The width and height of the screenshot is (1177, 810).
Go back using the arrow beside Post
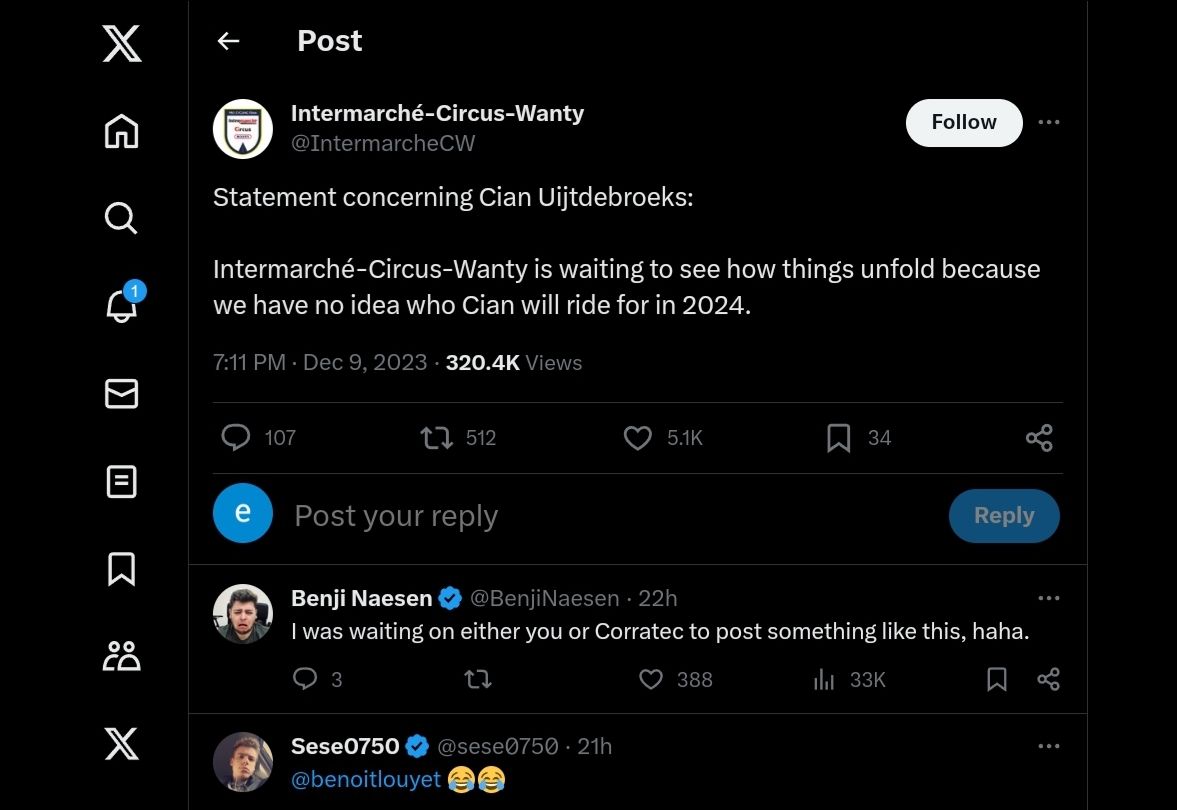[228, 41]
